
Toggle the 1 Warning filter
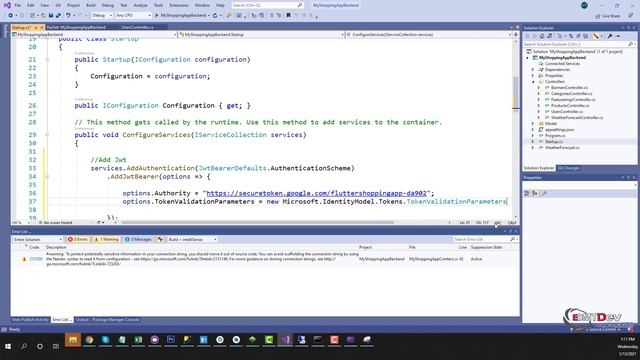click(x=106, y=240)
